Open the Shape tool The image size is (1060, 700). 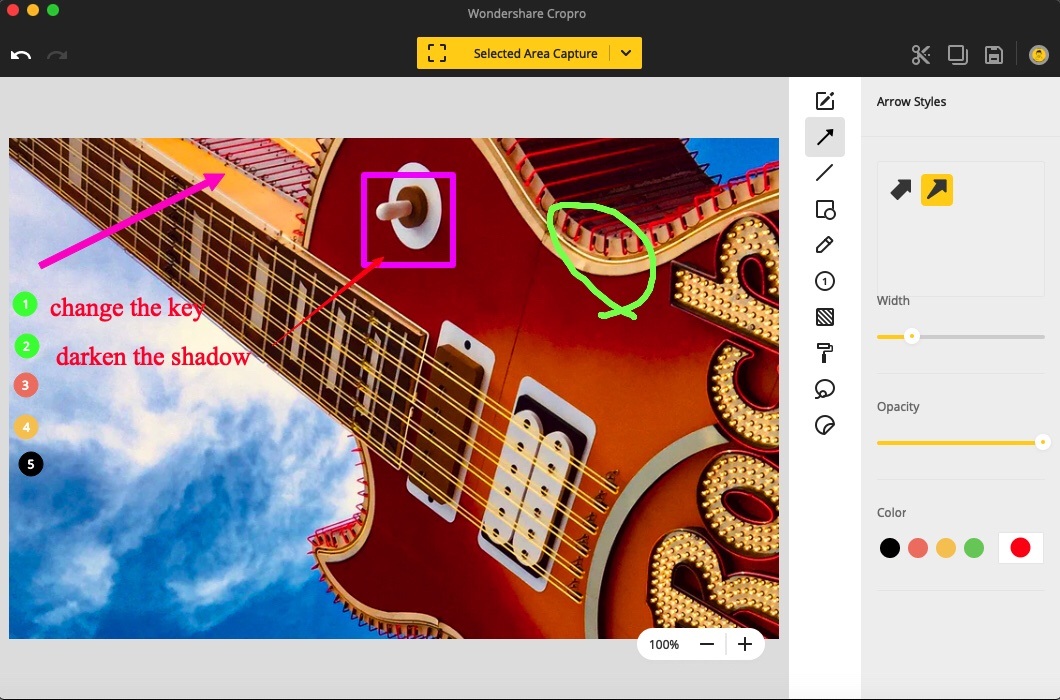(824, 208)
